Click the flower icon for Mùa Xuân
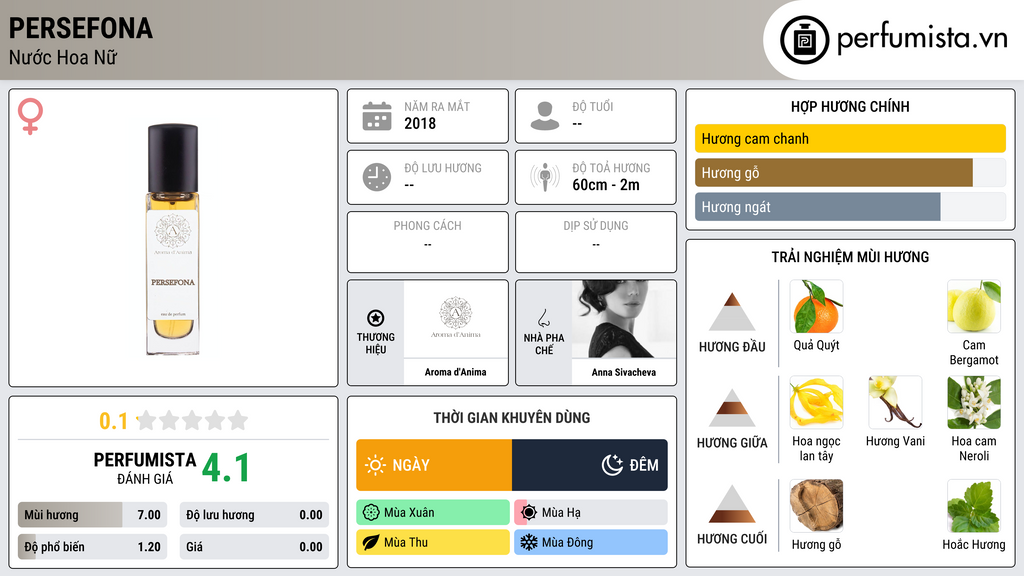 click(371, 513)
